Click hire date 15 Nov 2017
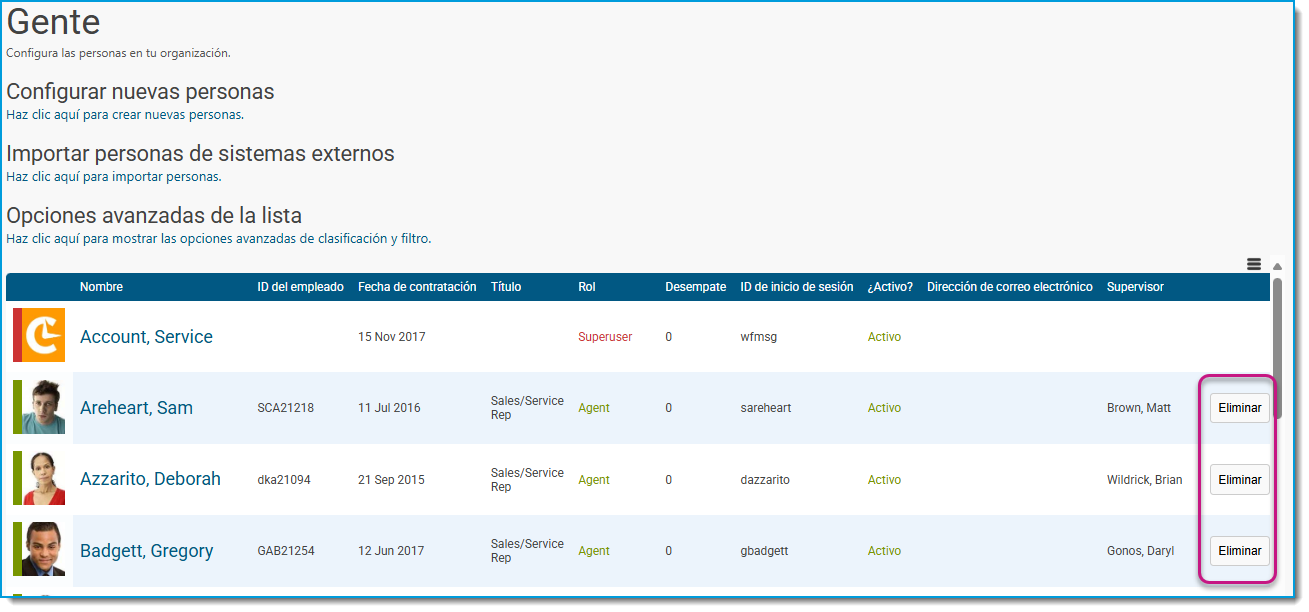The image size is (1309, 612). pos(392,337)
